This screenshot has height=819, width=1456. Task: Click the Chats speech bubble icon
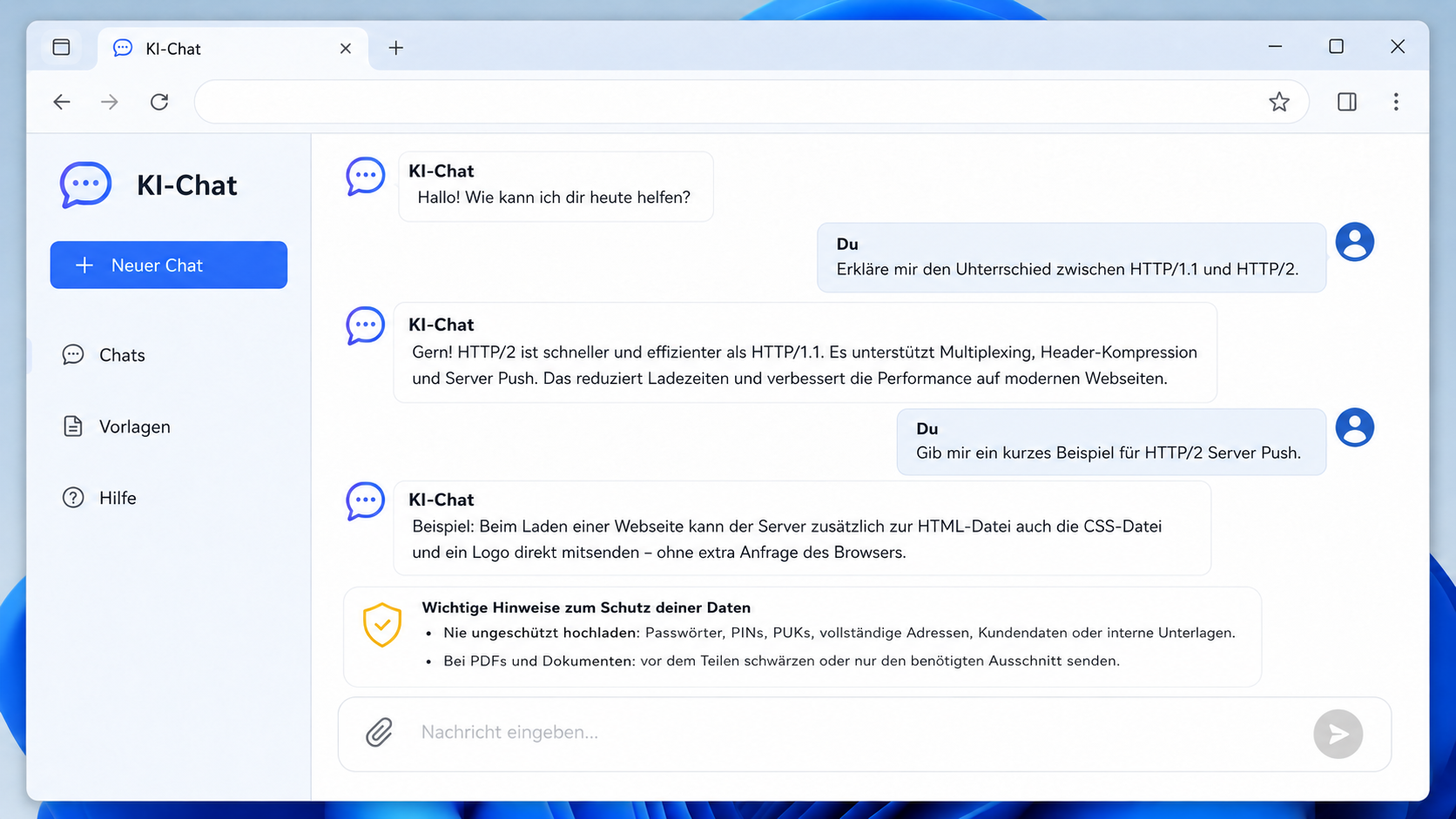point(73,354)
